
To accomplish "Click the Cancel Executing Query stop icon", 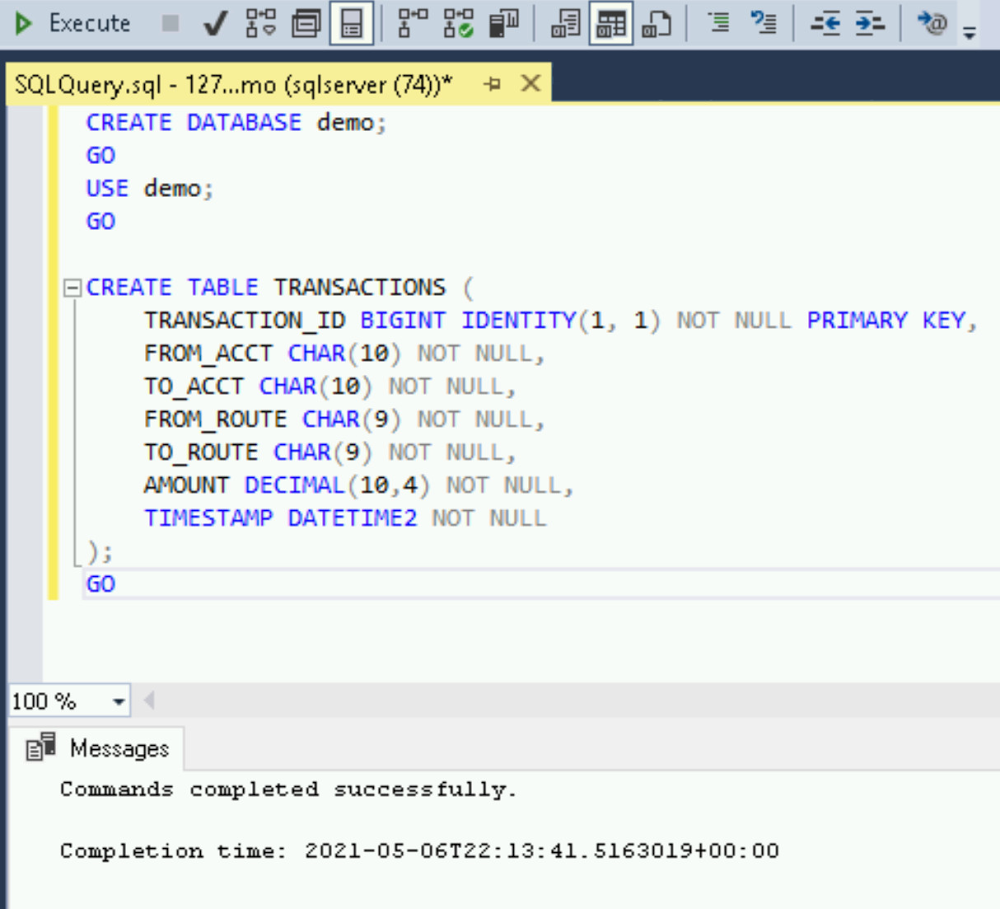I will click(170, 24).
